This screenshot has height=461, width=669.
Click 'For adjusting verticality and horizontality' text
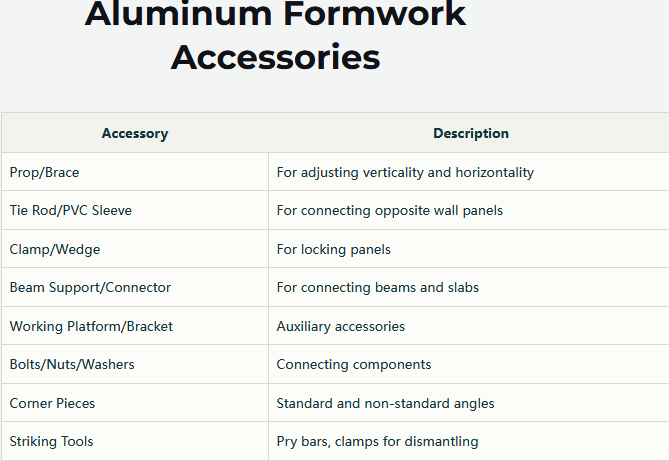coord(405,172)
